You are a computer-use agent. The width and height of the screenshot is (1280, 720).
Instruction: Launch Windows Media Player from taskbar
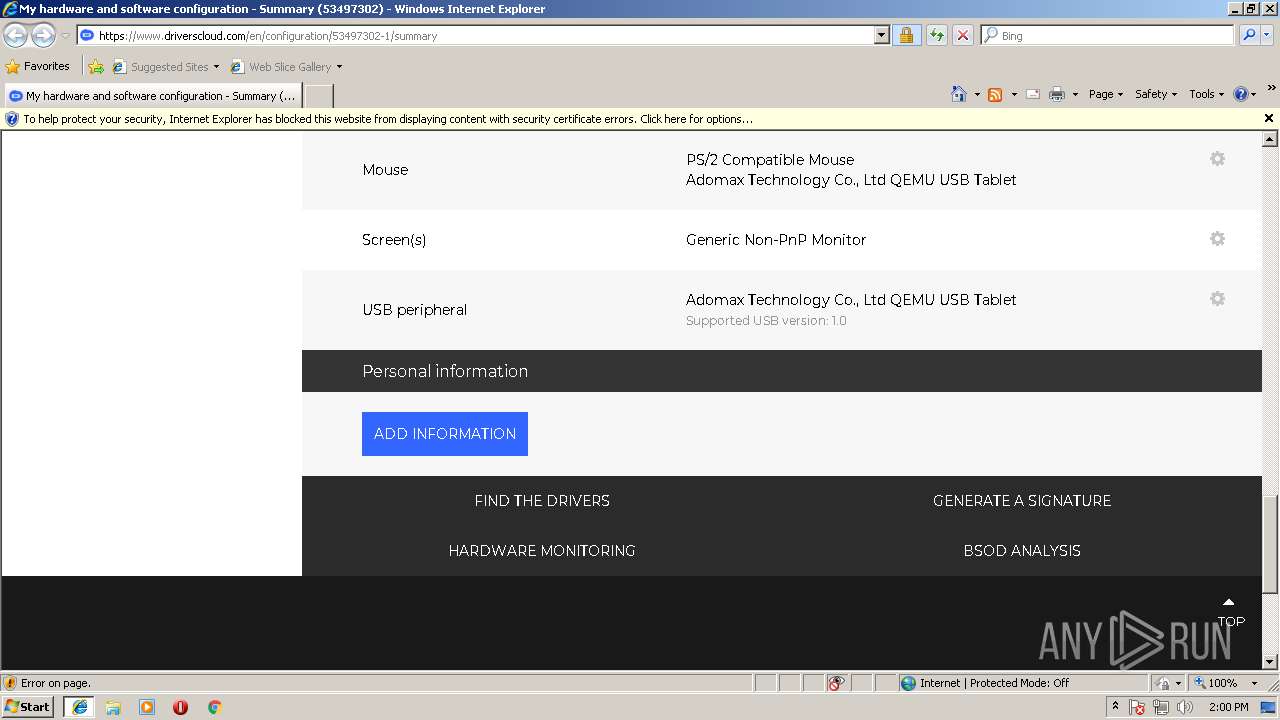[147, 707]
